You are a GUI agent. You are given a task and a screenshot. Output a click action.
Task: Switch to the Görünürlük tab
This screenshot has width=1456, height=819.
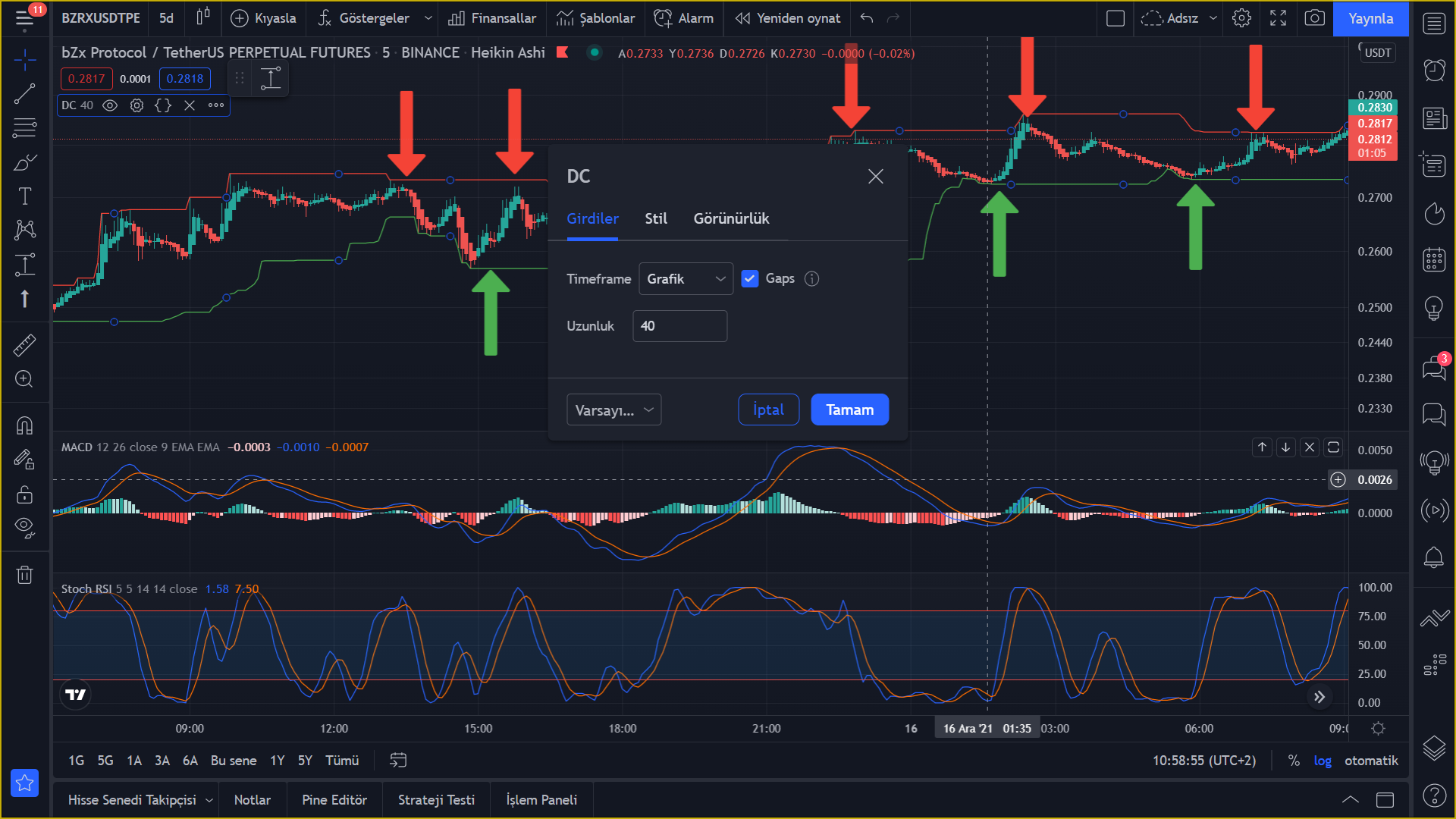click(x=731, y=218)
